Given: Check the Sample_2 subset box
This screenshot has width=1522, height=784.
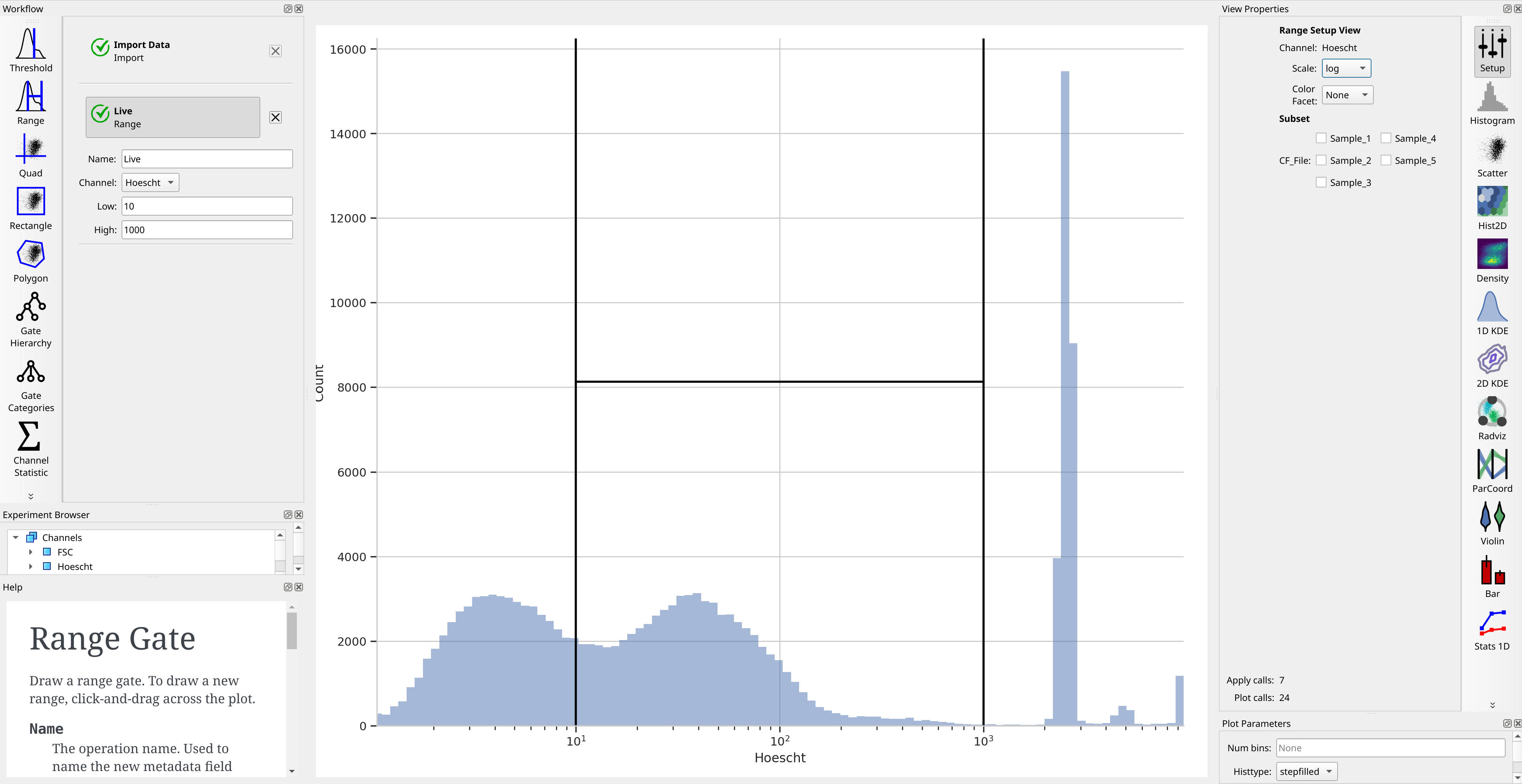Looking at the screenshot, I should pyautogui.click(x=1321, y=160).
